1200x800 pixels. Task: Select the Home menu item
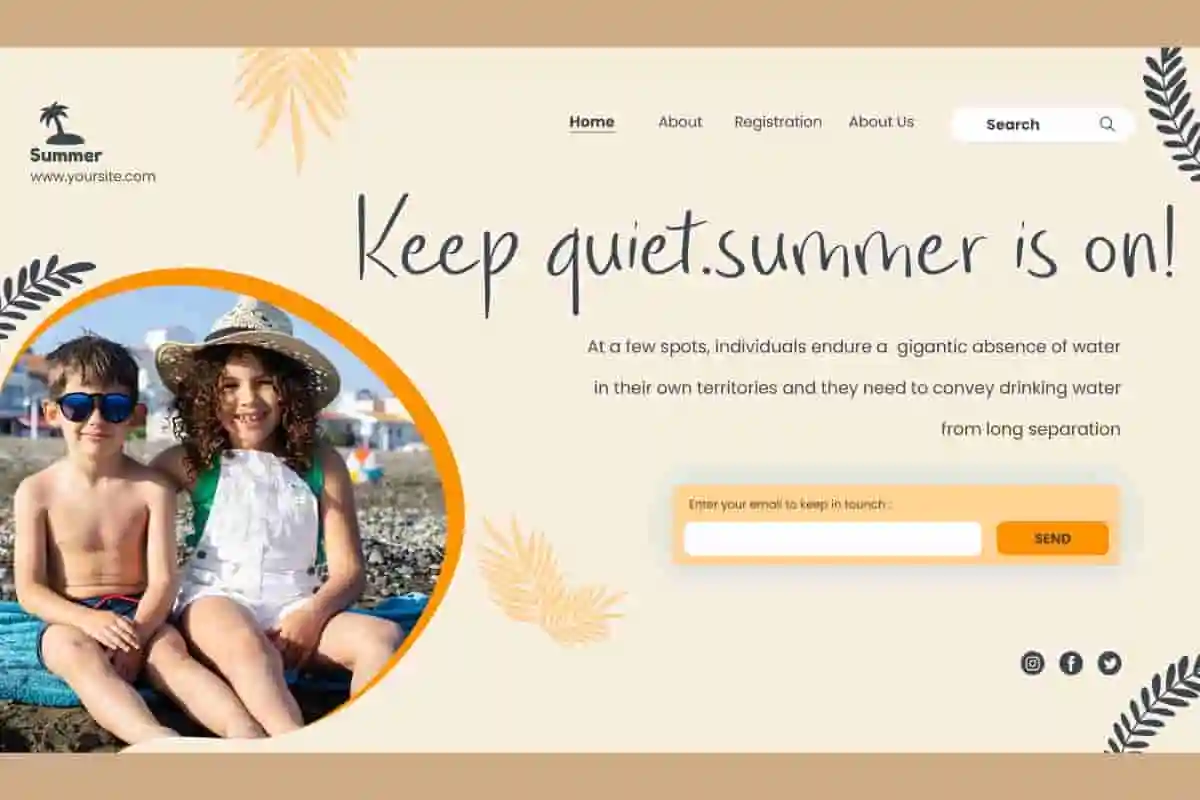click(592, 122)
